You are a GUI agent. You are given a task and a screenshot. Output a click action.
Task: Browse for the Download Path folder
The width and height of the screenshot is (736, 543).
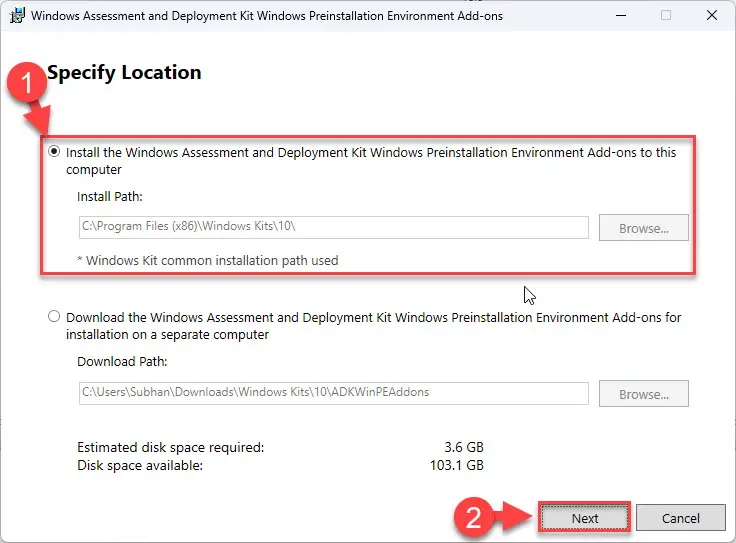[644, 394]
